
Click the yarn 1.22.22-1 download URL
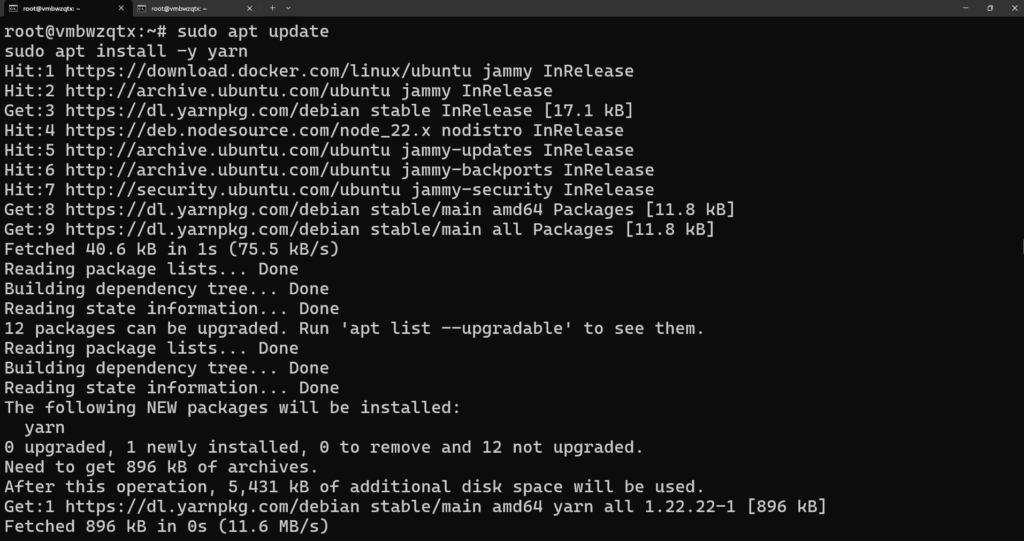212,506
